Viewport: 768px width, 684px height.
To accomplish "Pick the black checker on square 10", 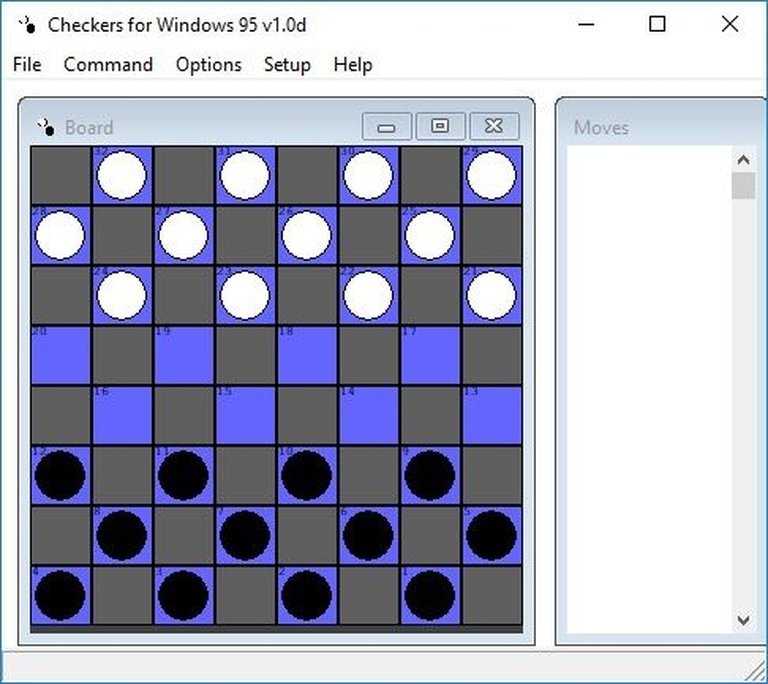I will [x=307, y=475].
